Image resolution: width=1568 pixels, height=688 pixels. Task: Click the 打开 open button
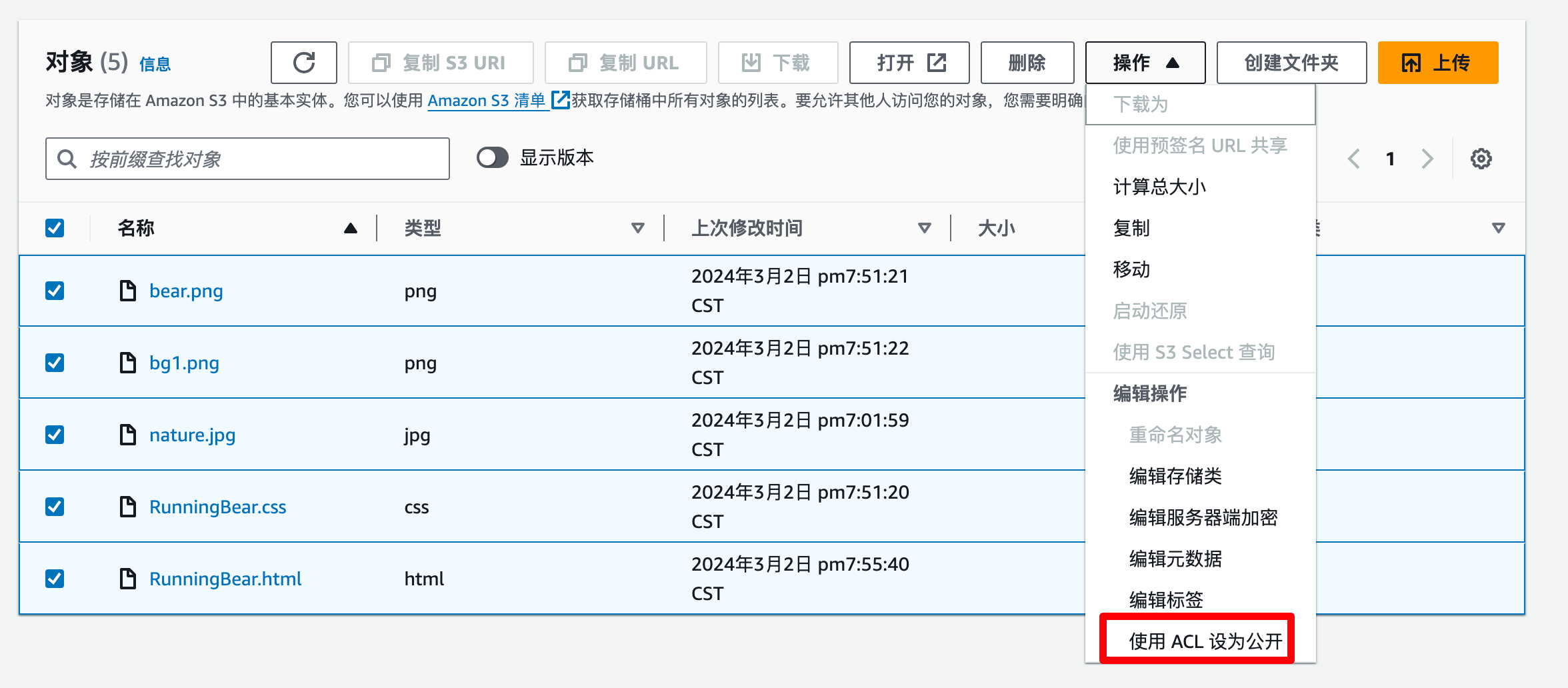tap(910, 63)
